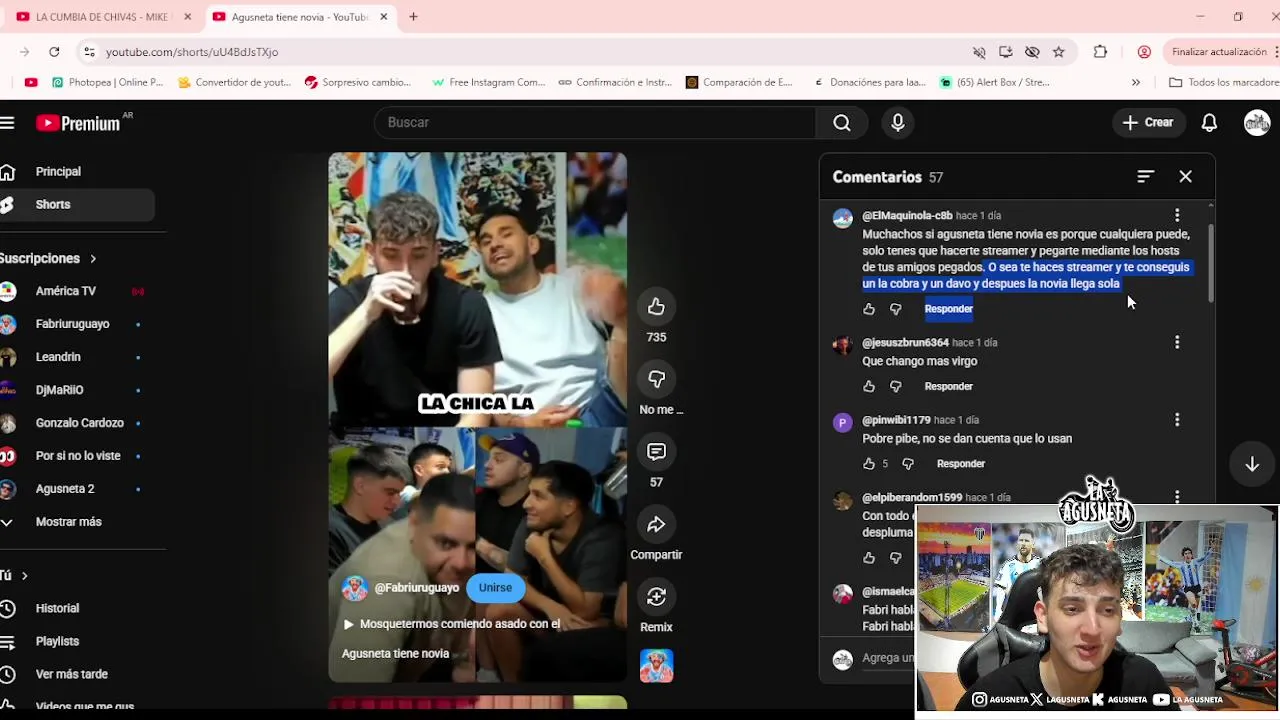The image size is (1280, 720).
Task: Open the browser extensions puzzle icon
Action: (1100, 52)
